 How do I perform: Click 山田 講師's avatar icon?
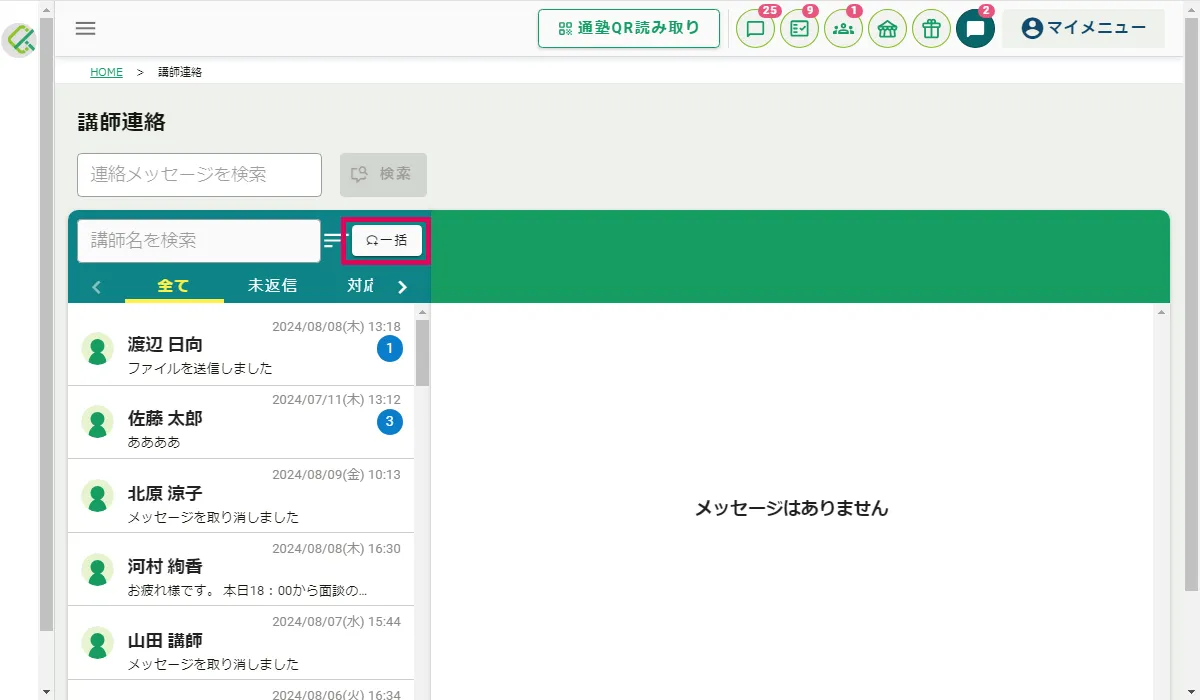97,643
